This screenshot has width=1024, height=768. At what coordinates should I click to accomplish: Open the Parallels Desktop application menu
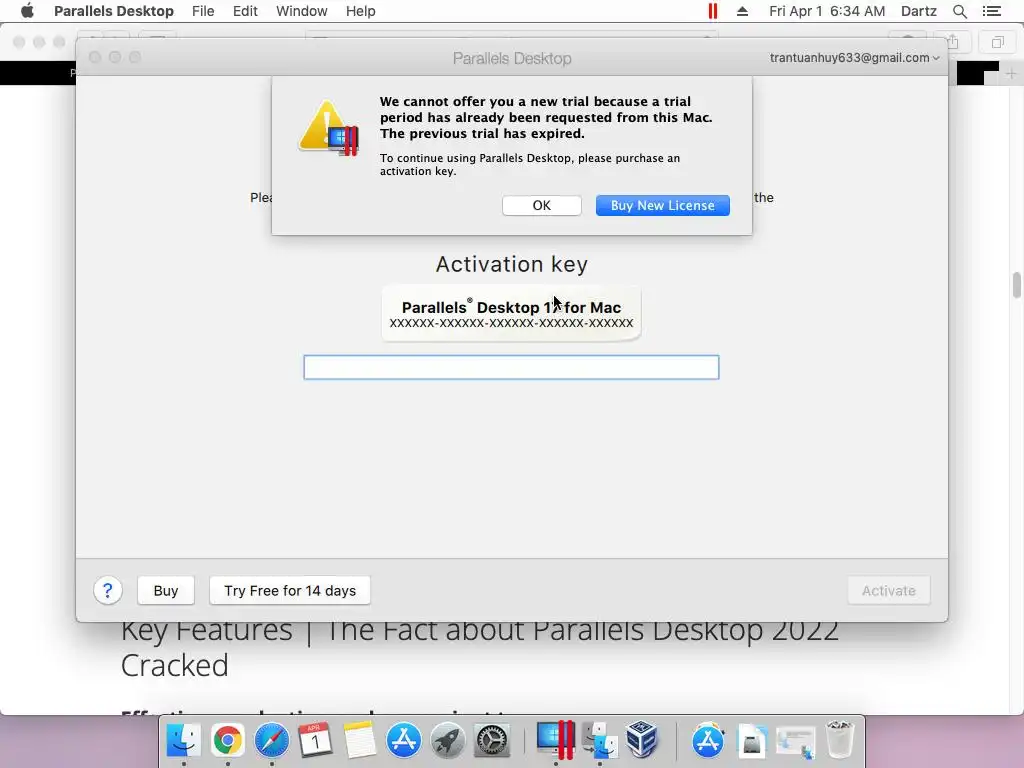pyautogui.click(x=114, y=11)
